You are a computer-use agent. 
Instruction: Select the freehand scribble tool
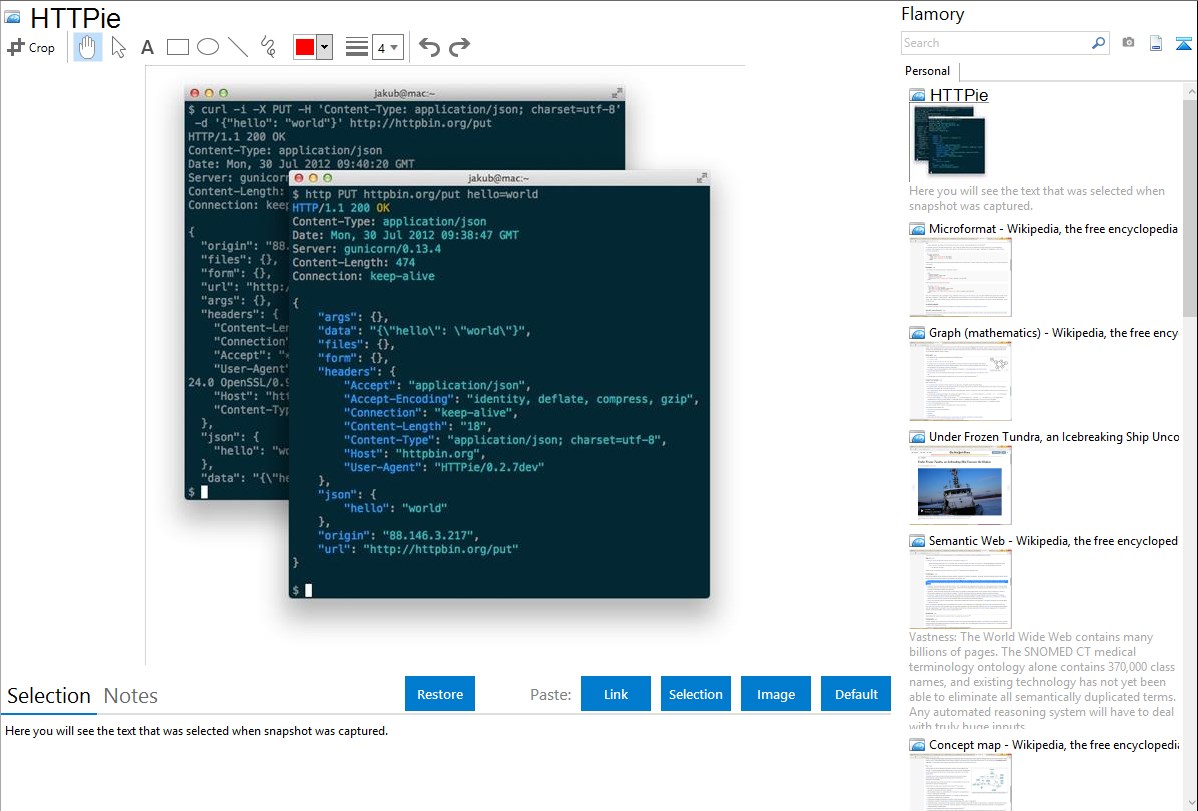coord(268,47)
